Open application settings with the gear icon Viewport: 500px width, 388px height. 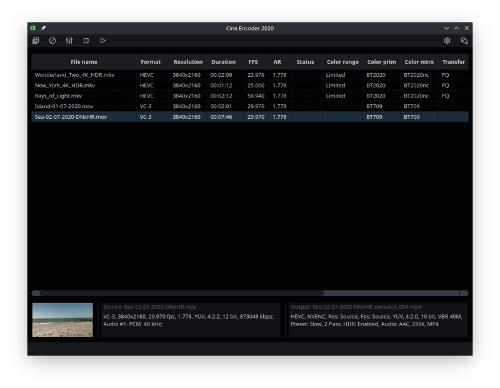click(447, 41)
